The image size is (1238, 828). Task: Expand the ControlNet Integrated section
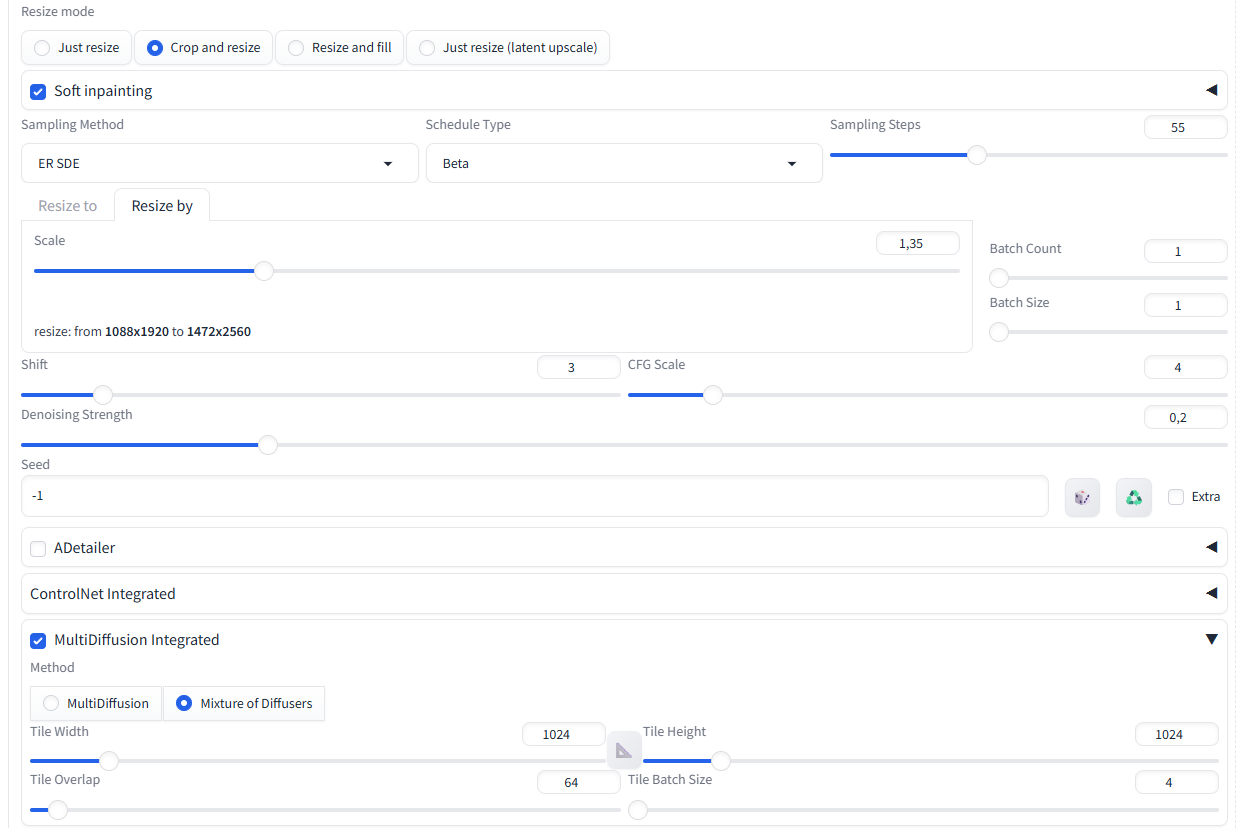(x=624, y=593)
